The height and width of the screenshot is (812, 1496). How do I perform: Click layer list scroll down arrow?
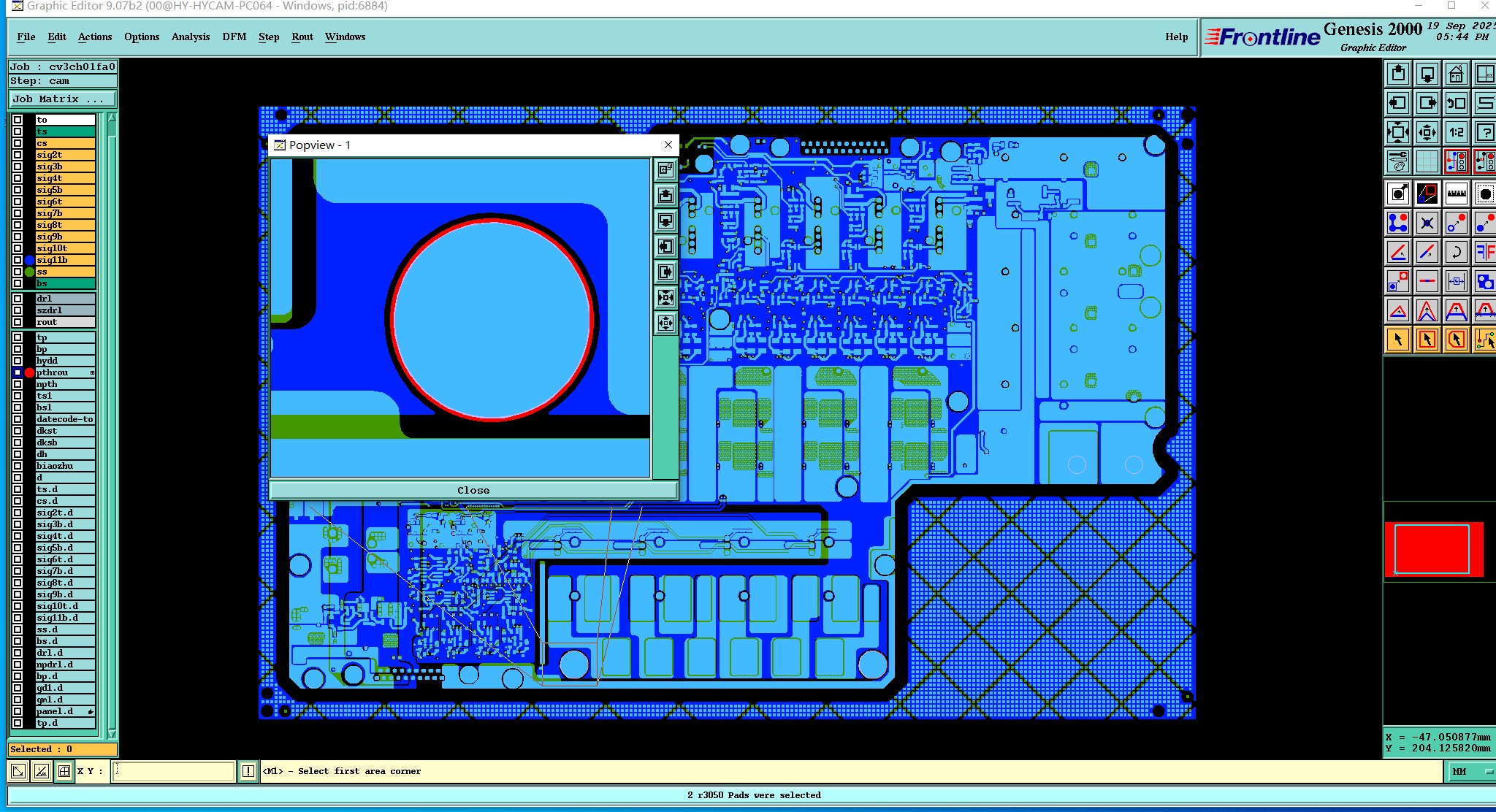112,733
